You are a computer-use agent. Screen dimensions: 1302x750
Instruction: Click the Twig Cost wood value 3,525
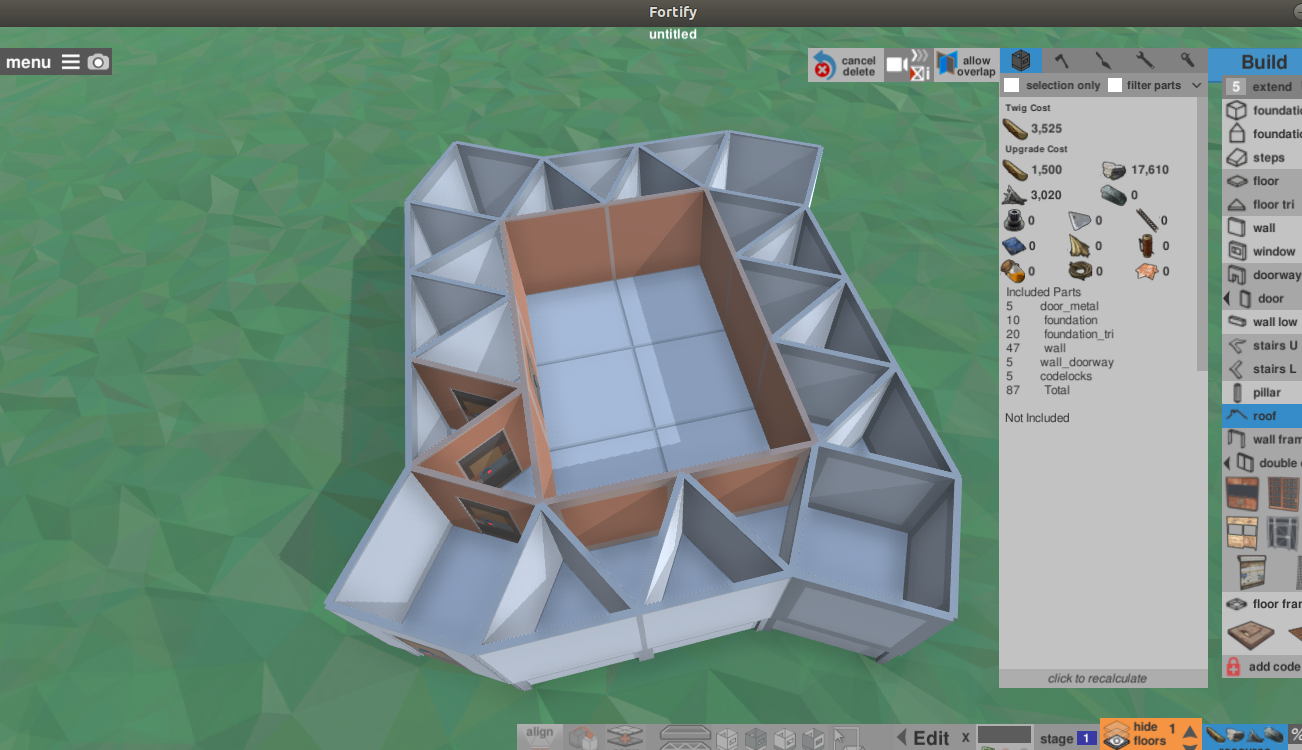click(1046, 128)
